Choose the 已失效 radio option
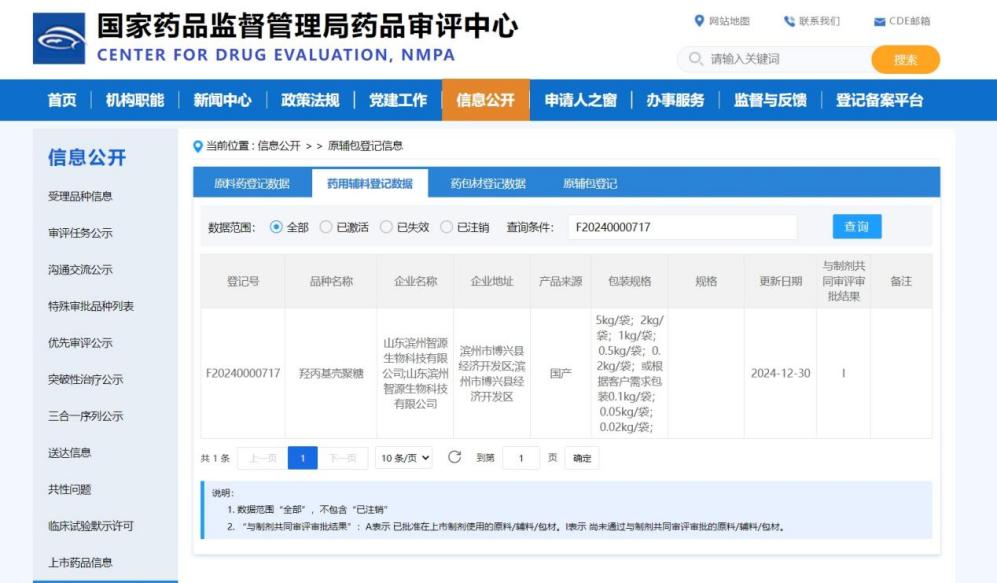This screenshot has height=583, width=997. pyautogui.click(x=386, y=227)
